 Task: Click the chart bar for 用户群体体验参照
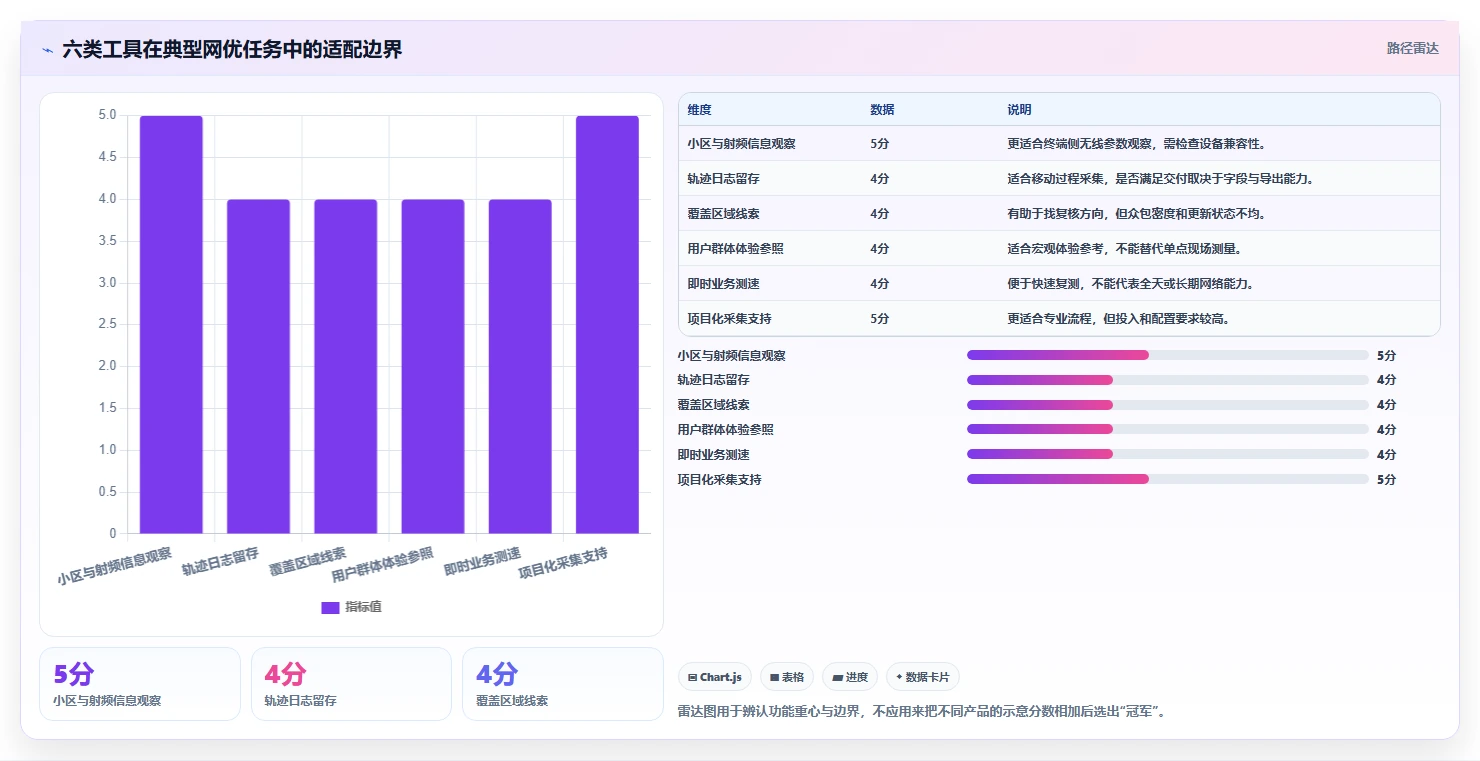(x=433, y=366)
